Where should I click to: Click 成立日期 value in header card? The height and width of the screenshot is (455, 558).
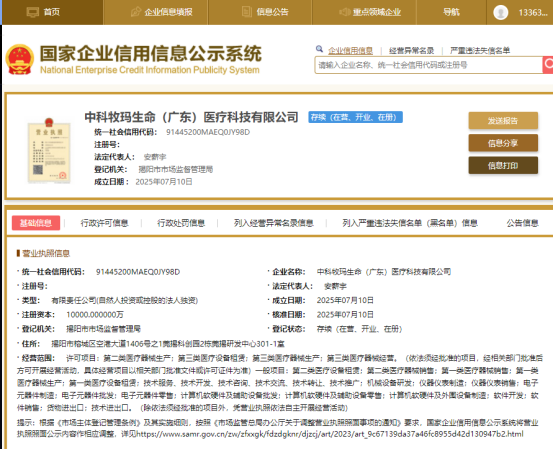tap(164, 182)
